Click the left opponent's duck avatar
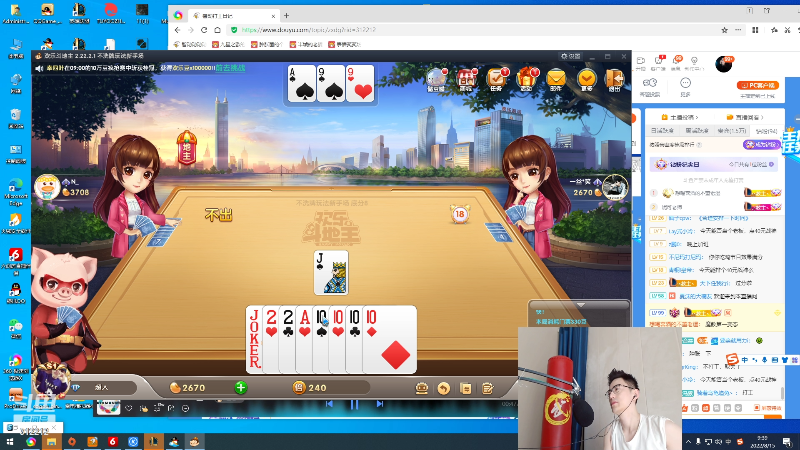 click(x=47, y=187)
